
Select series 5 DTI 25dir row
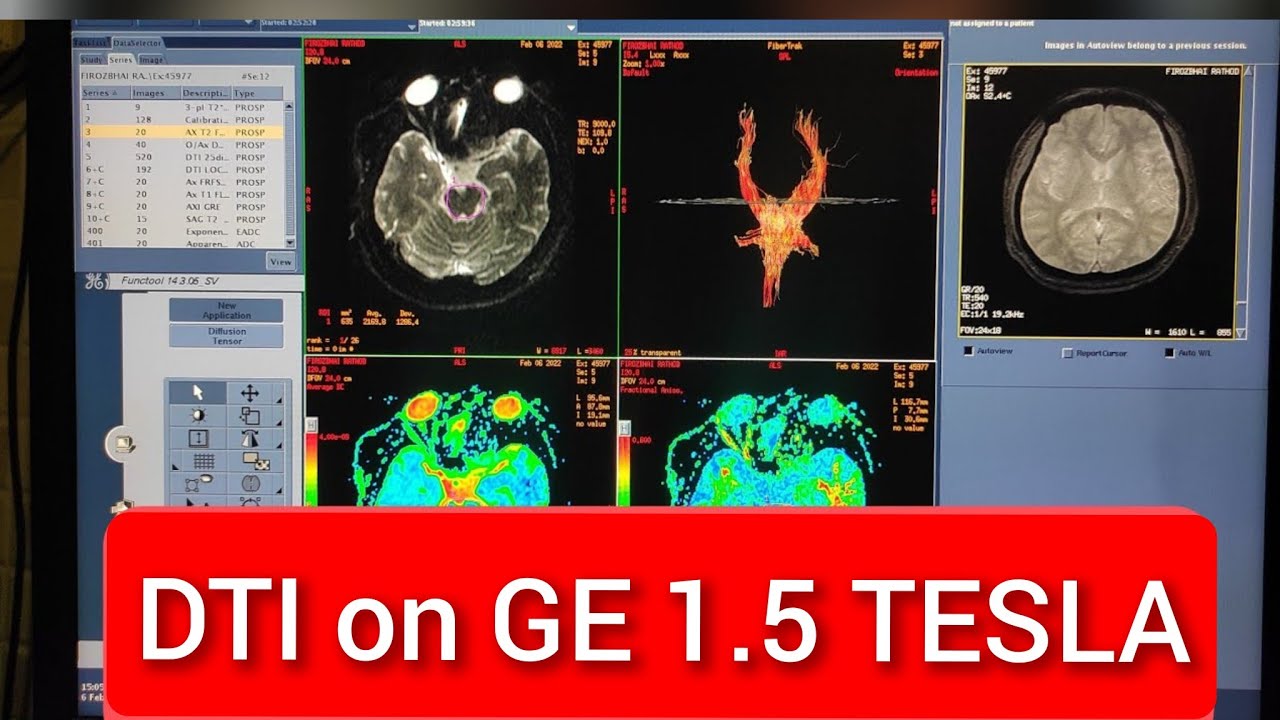[x=182, y=157]
